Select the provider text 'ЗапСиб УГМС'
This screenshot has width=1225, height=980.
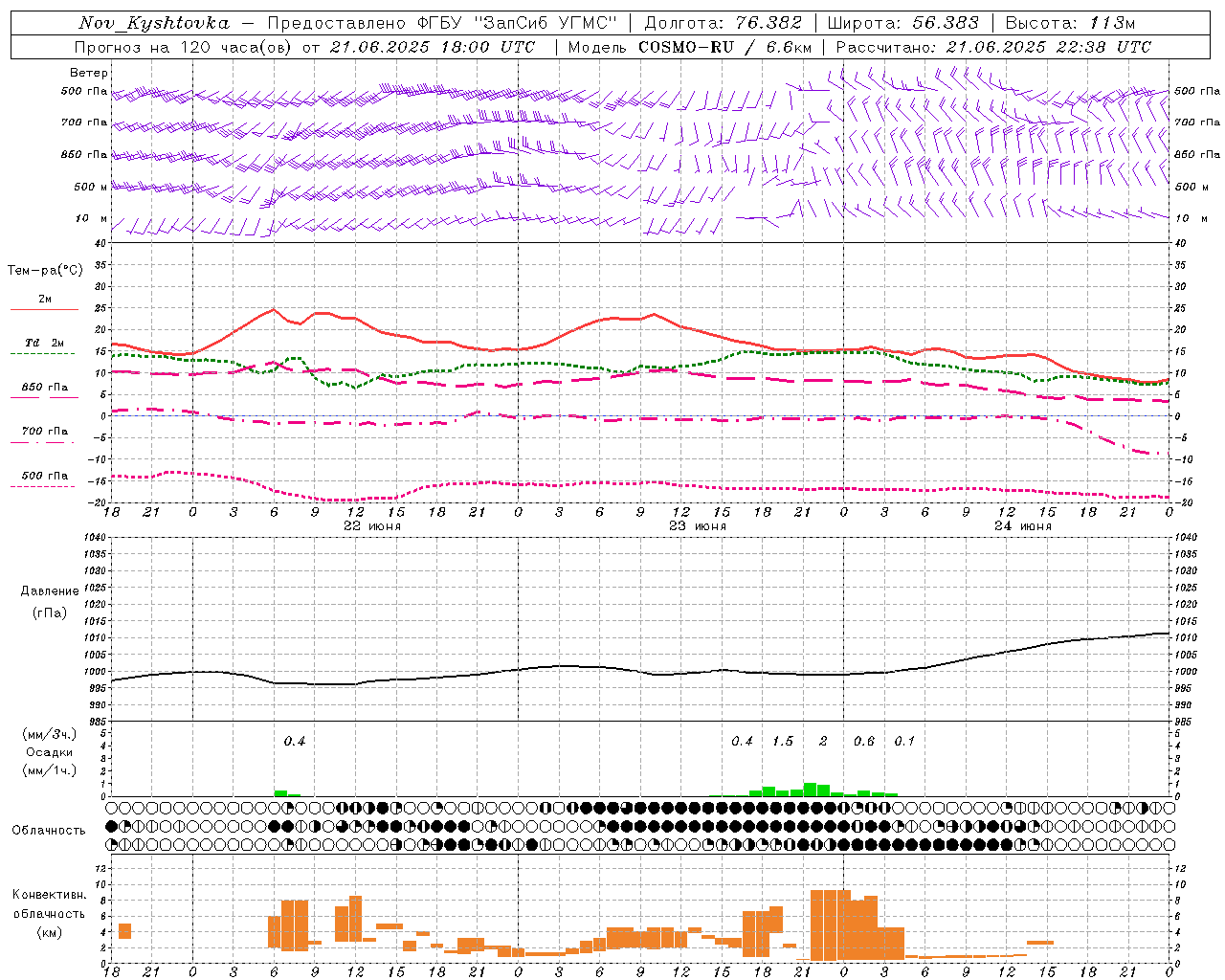click(x=546, y=23)
